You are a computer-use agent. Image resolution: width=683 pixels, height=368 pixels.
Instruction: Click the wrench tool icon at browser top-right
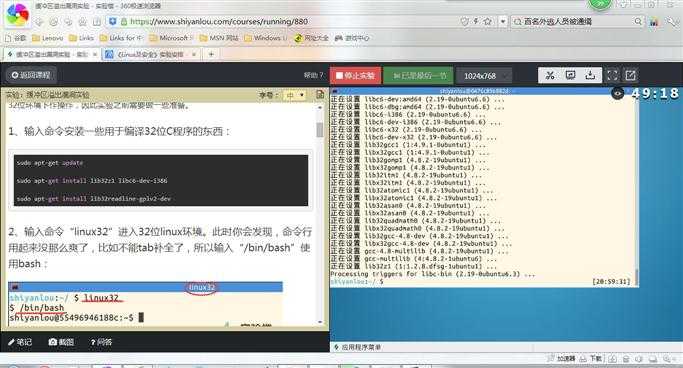point(672,21)
